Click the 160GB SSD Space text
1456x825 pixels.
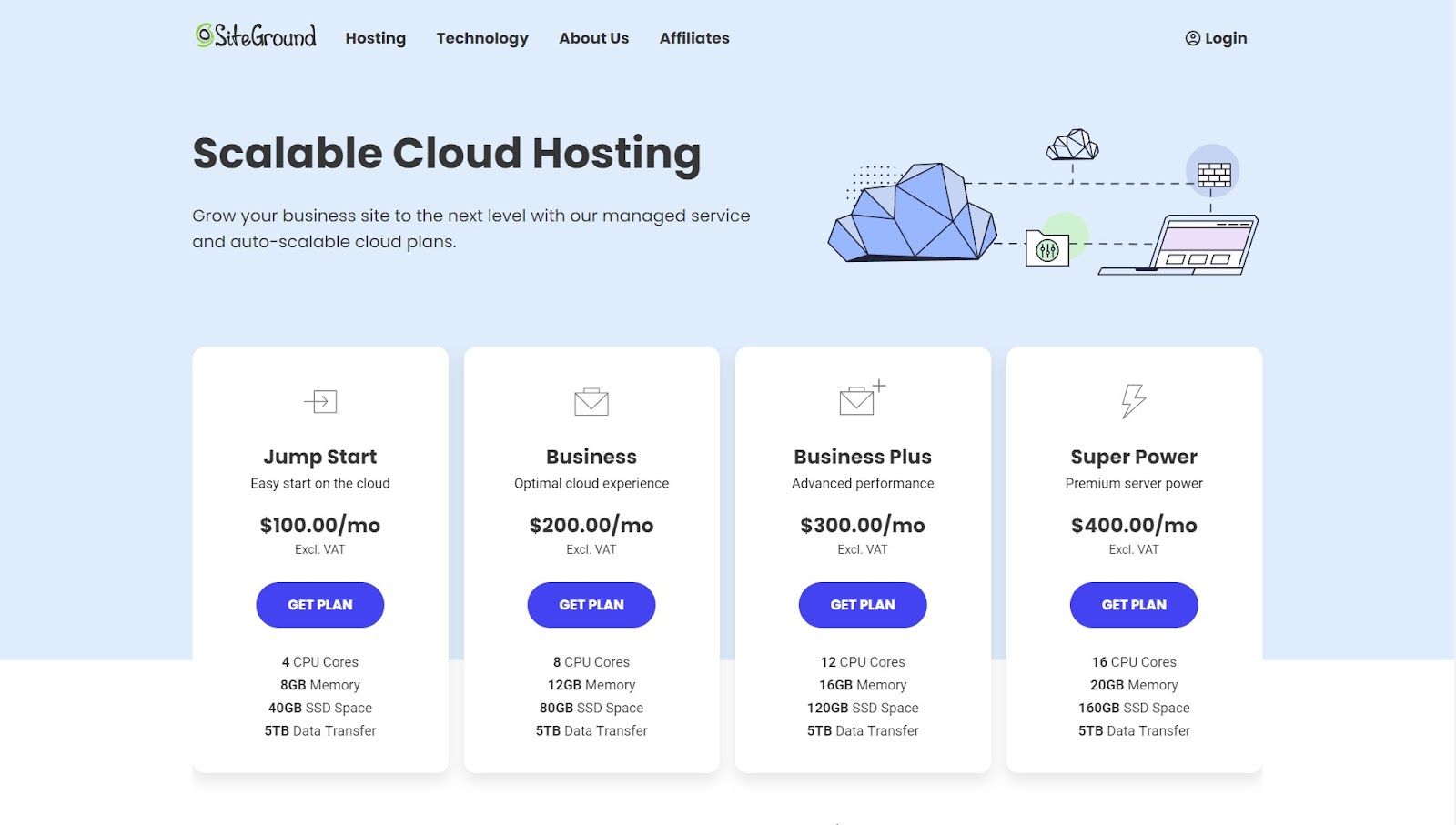pyautogui.click(x=1134, y=708)
